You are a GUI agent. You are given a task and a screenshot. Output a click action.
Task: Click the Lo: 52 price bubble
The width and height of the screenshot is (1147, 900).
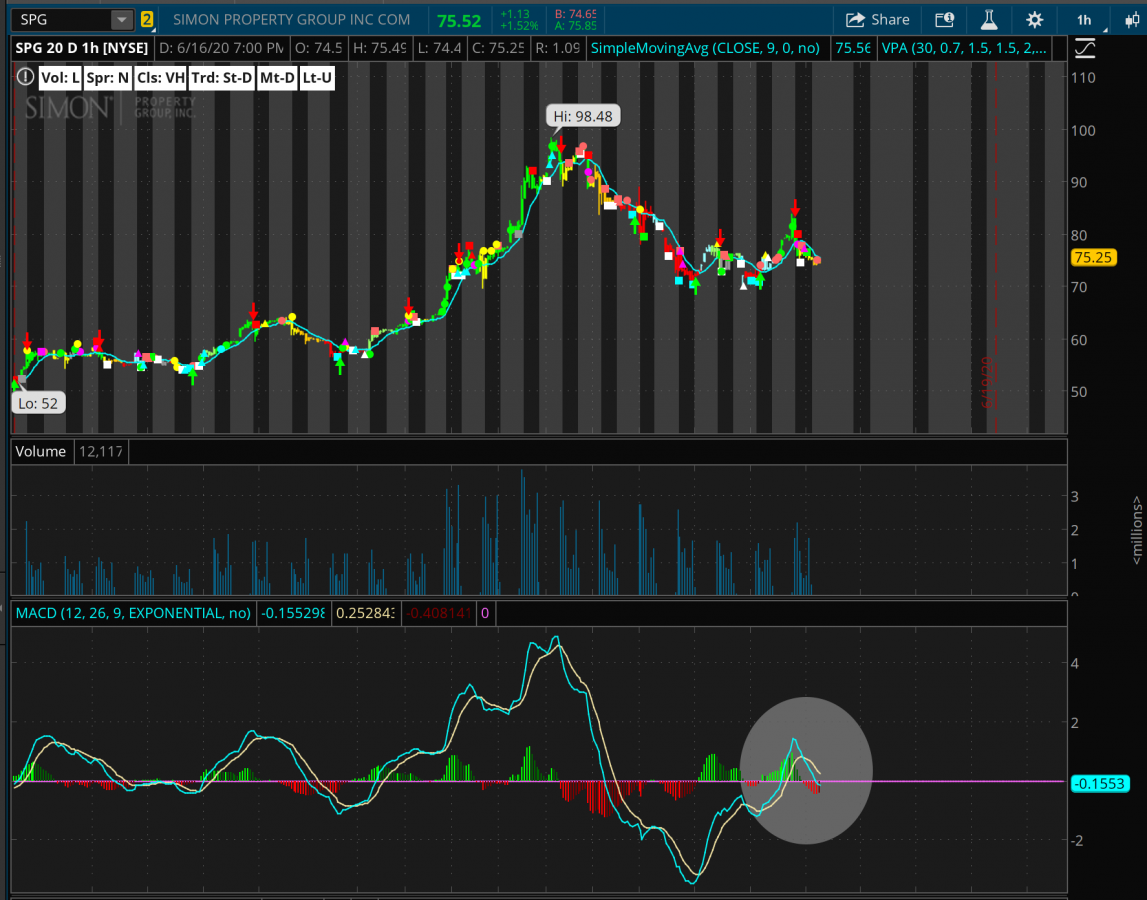[38, 403]
